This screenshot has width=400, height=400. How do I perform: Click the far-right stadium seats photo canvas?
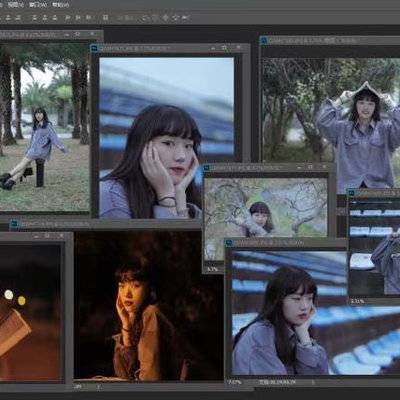[374, 247]
